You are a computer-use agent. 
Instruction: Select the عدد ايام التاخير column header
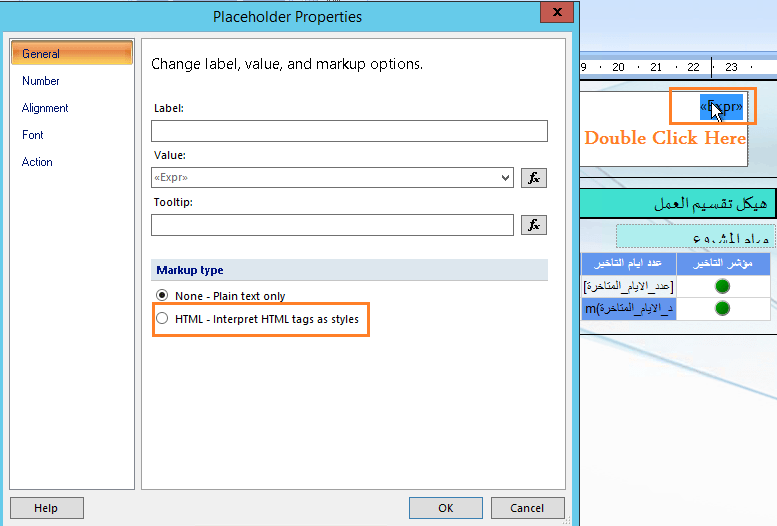(x=629, y=263)
